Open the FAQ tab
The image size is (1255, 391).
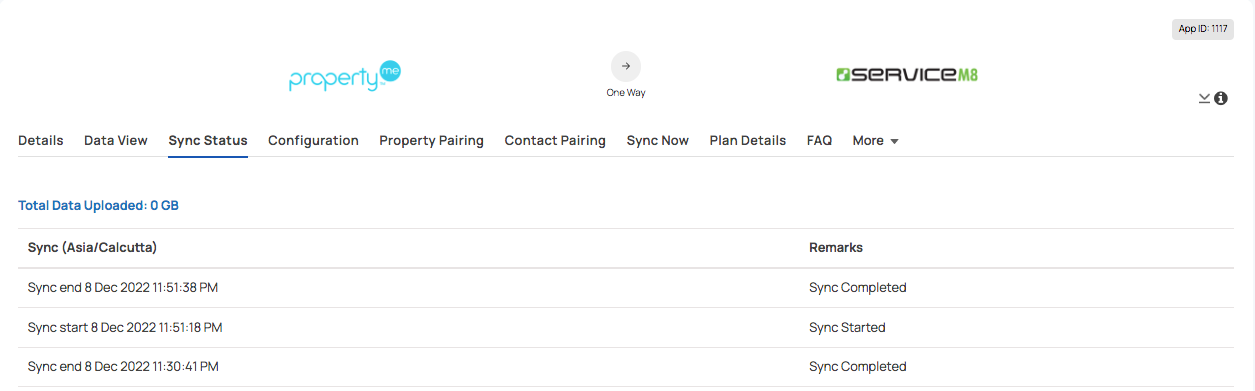point(819,141)
